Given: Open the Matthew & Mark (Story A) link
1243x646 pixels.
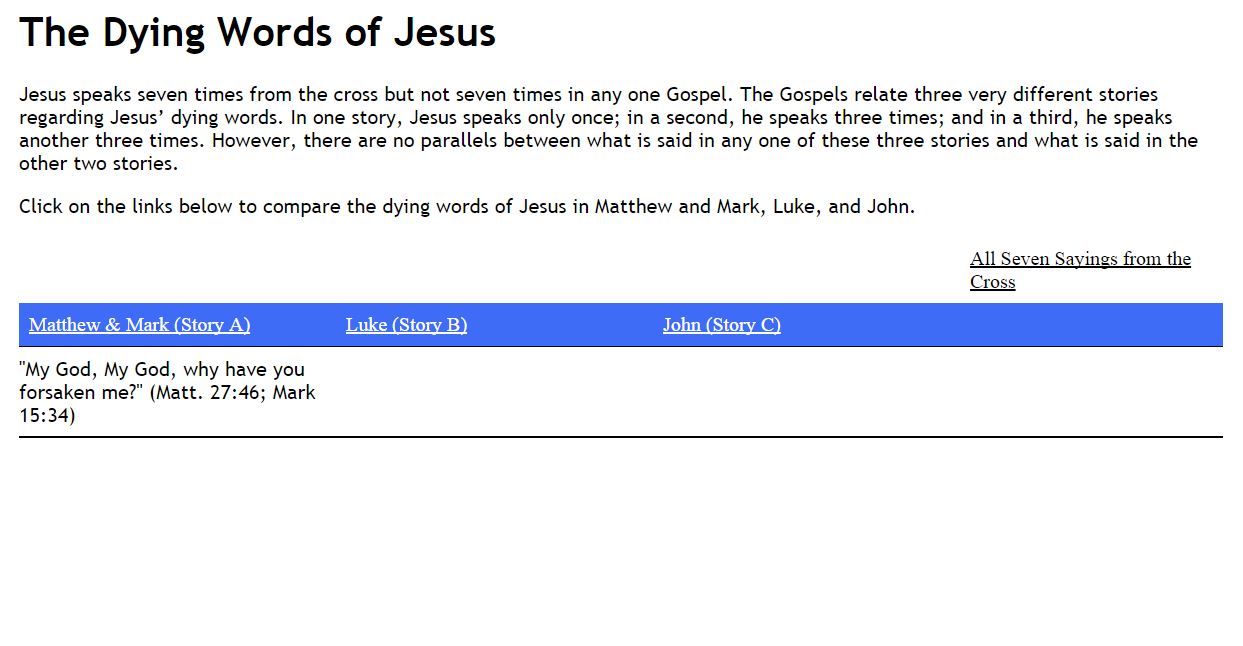Looking at the screenshot, I should coord(139,325).
